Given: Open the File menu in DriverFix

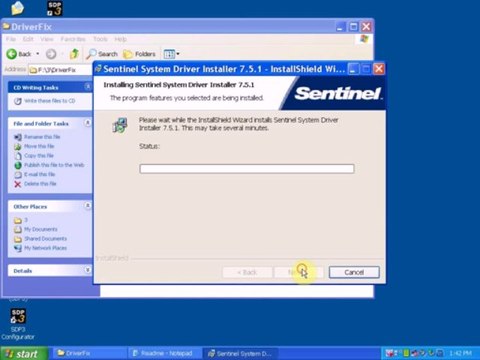Looking at the screenshot, I should pos(11,39).
